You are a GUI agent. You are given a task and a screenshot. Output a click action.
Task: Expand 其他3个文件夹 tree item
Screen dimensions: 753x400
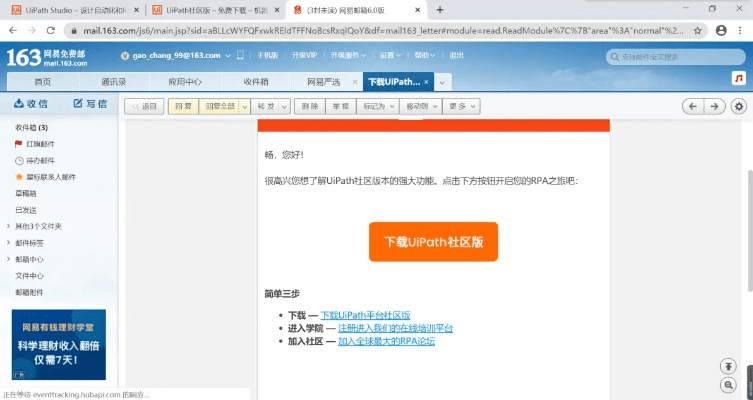[x=8, y=226]
